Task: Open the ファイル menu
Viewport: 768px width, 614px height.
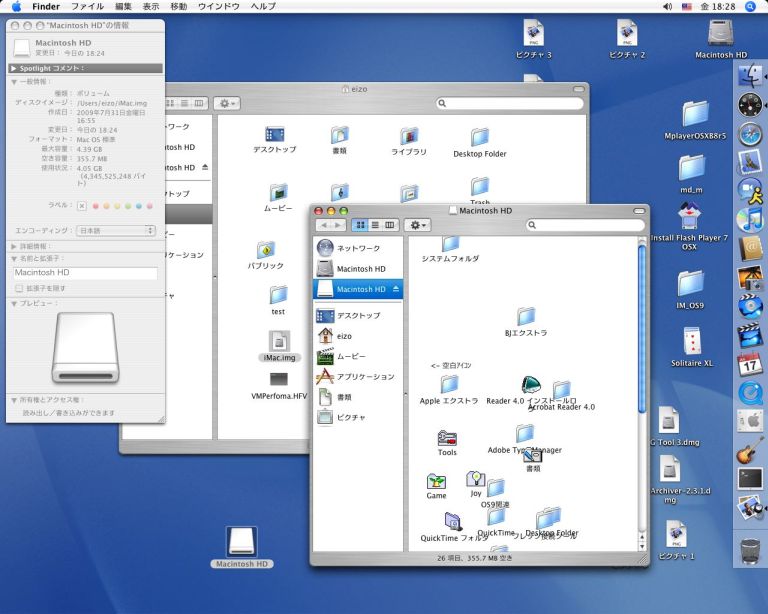Action: tap(87, 6)
